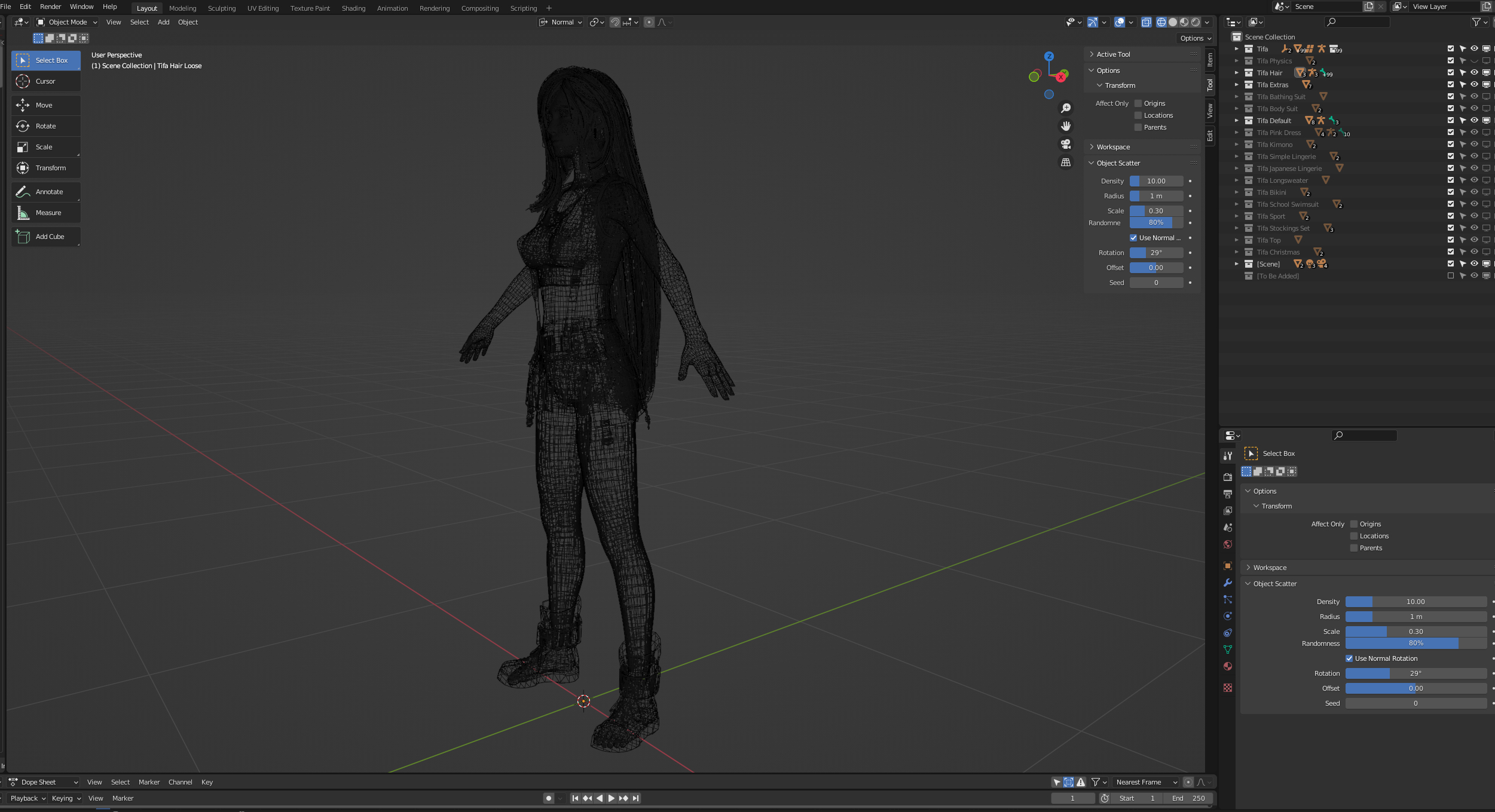Screen dimensions: 1495x812
Task: Adjust the Randomness slider in the Properties editor
Action: pyautogui.click(x=1415, y=644)
